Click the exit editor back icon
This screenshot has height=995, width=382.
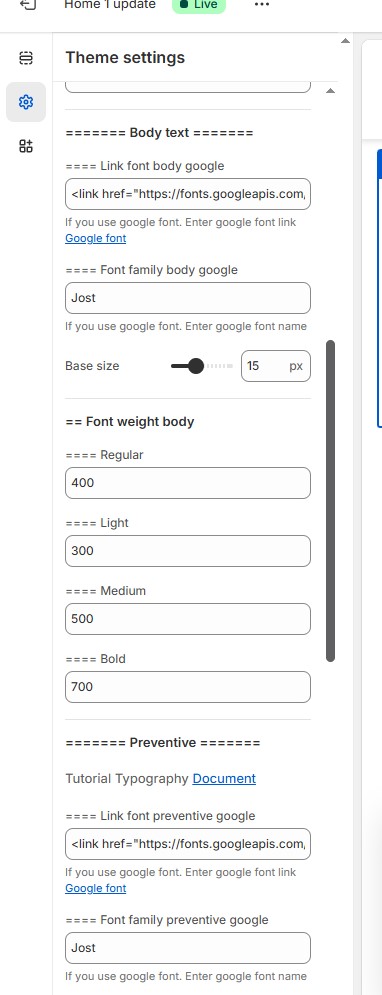coord(27,5)
